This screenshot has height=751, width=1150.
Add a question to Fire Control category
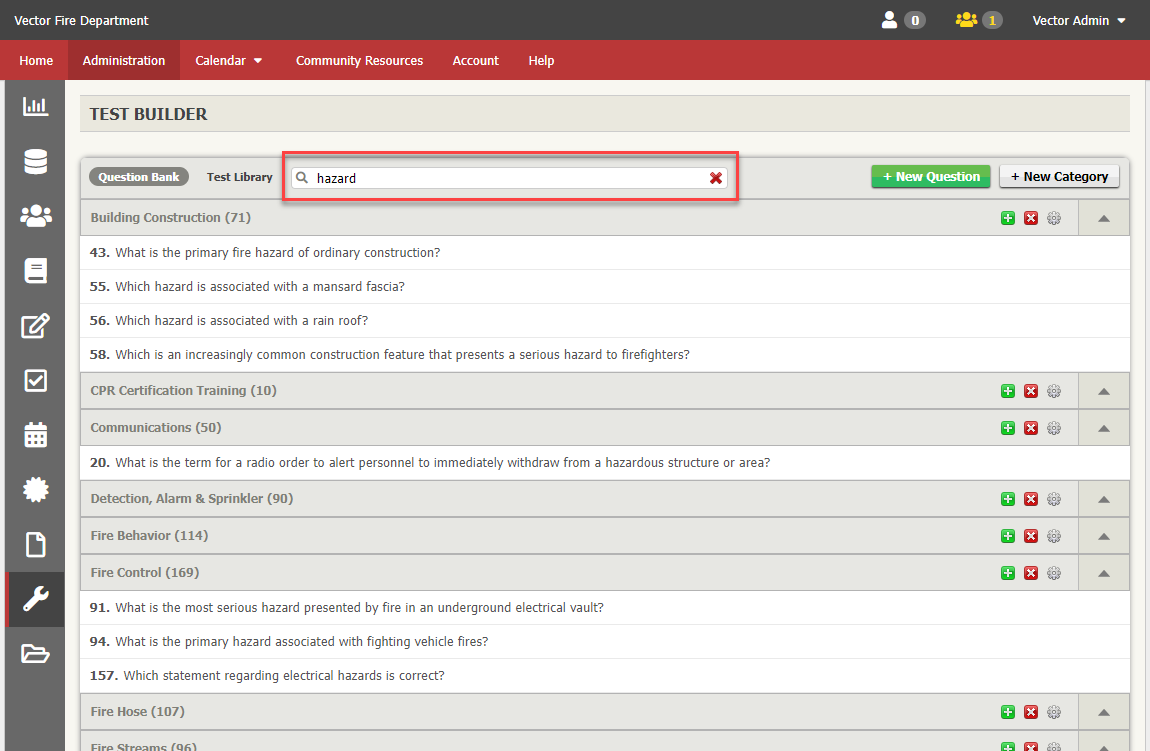(x=1007, y=572)
